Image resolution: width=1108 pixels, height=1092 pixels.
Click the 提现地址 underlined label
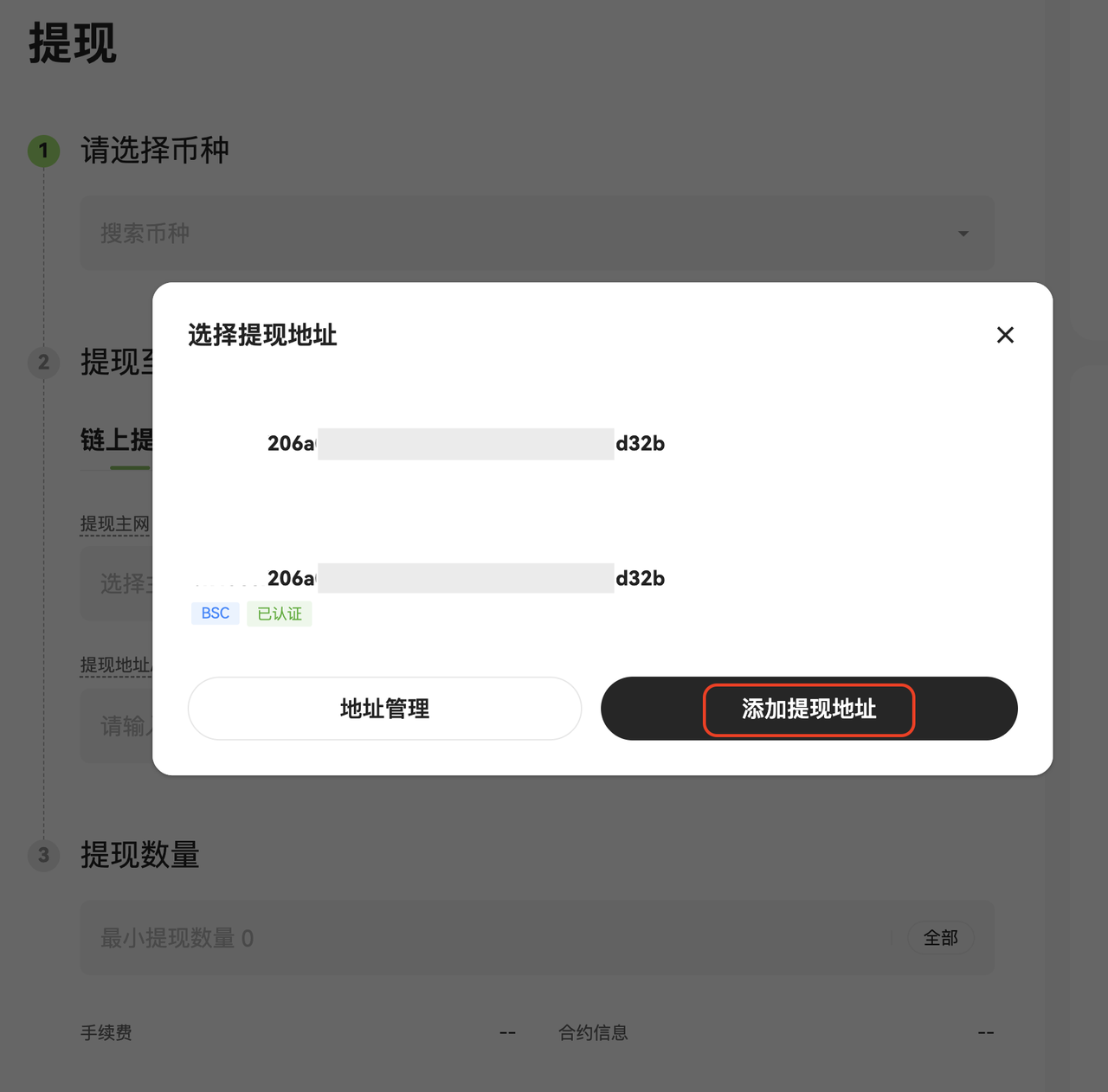point(115,665)
